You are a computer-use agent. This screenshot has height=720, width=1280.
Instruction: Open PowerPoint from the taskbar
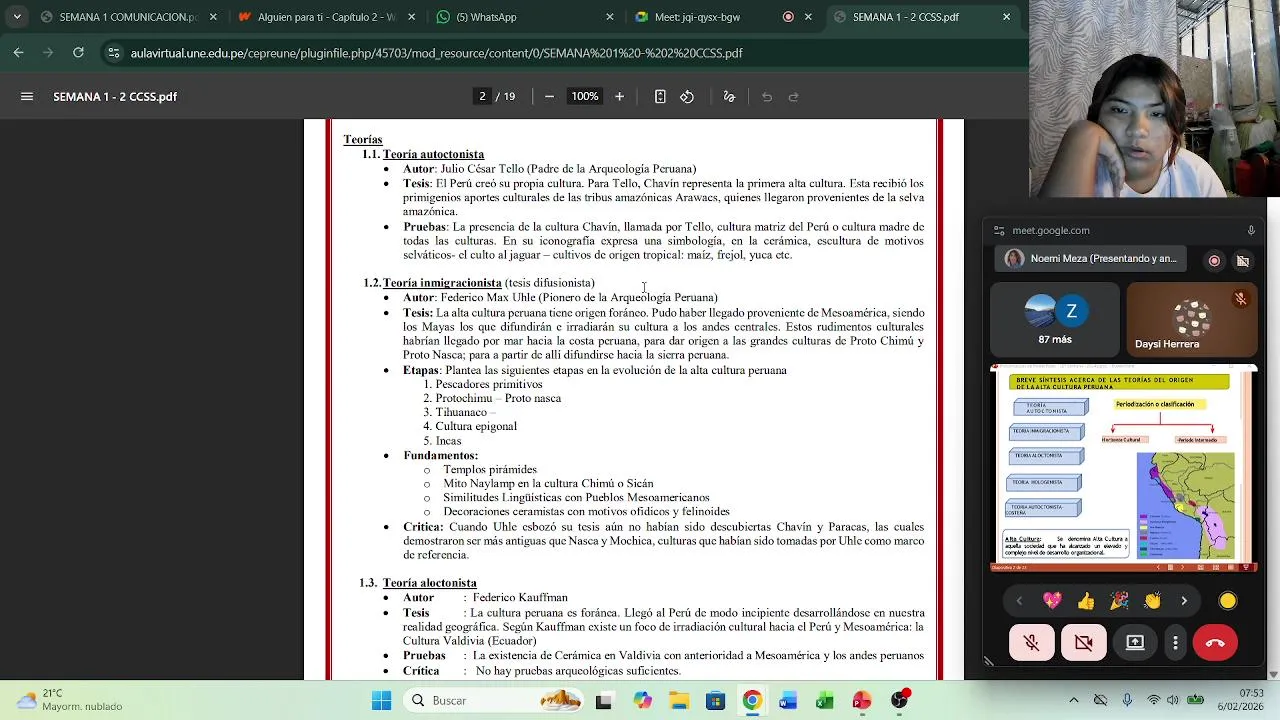point(862,701)
